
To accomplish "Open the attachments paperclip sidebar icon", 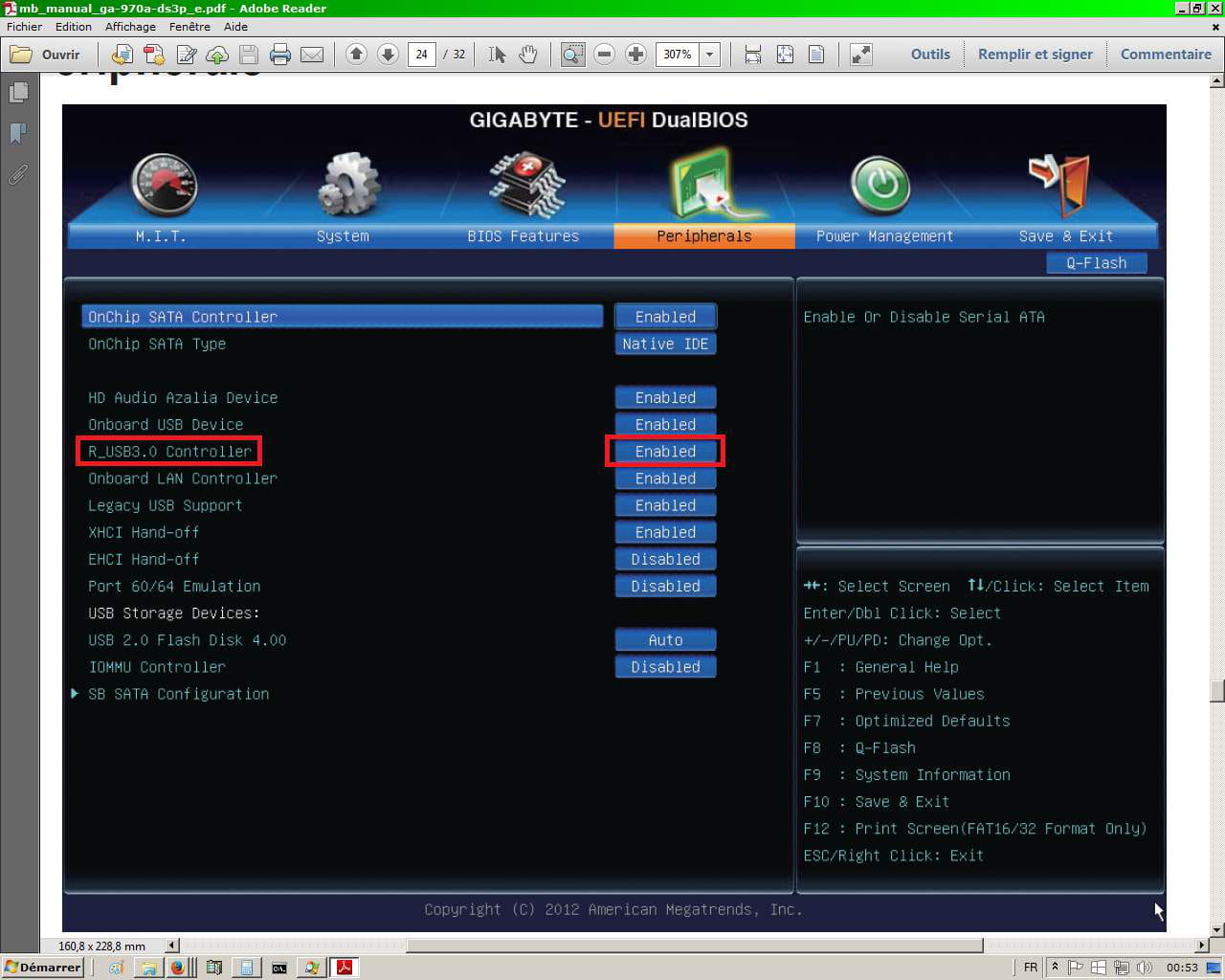I will pyautogui.click(x=18, y=174).
